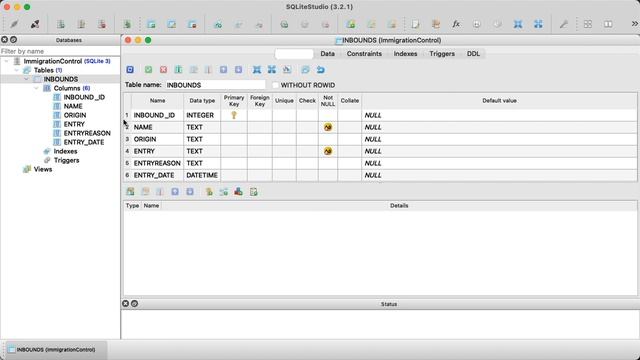
Task: Collapse the ImmigrationControl database node
Action: pyautogui.click(x=7, y=61)
